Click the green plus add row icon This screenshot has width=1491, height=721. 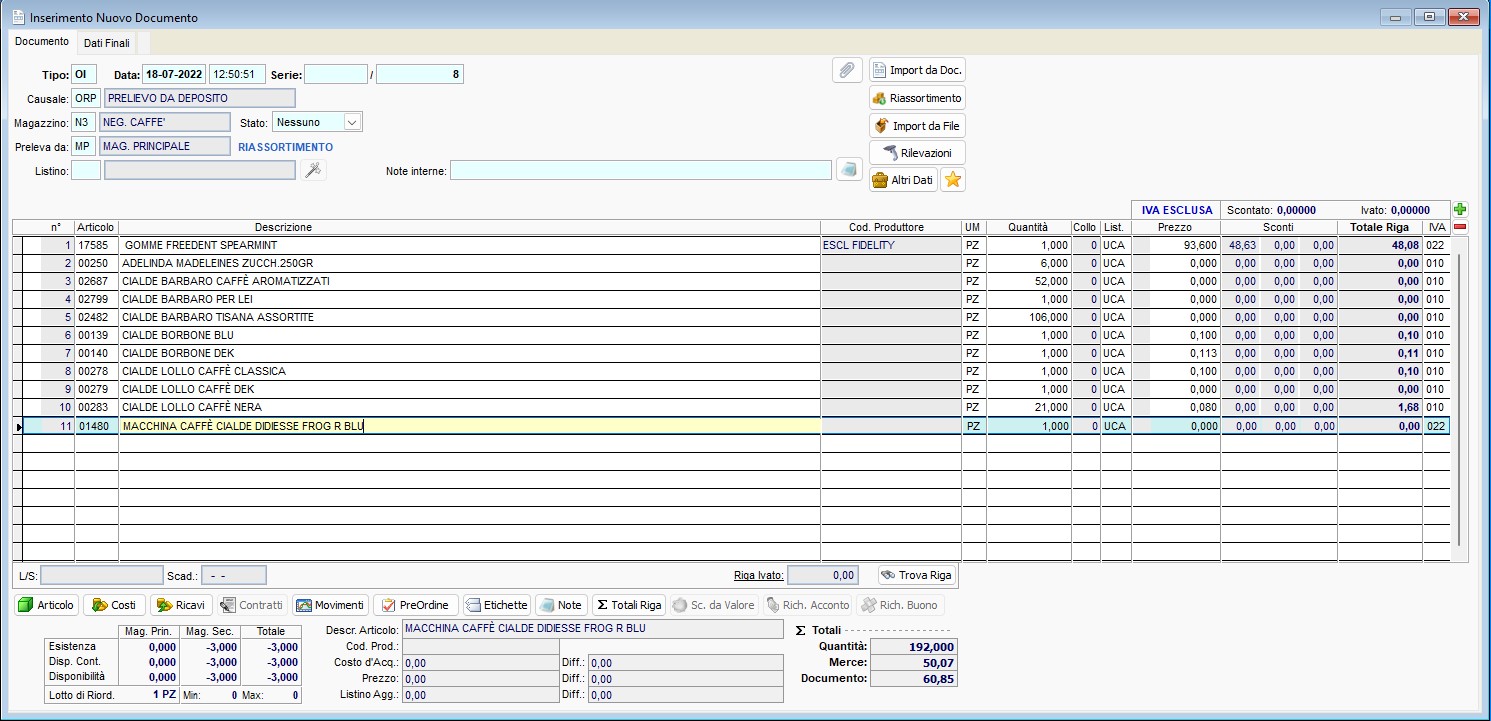coord(1460,210)
